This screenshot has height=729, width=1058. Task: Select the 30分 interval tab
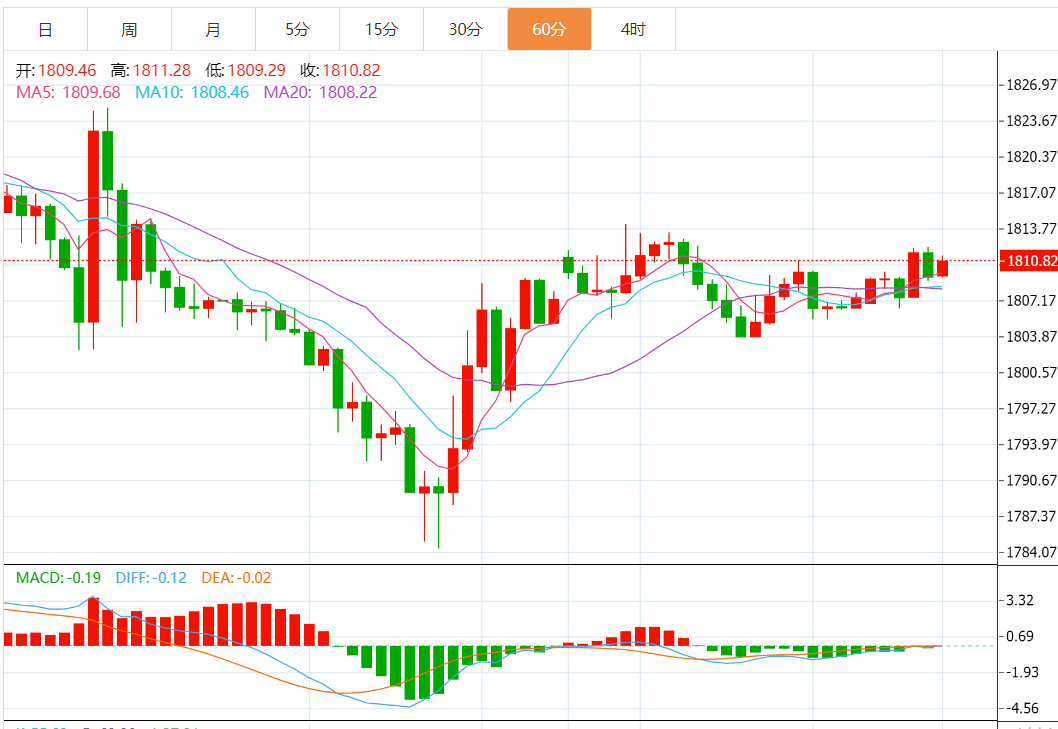coord(465,29)
